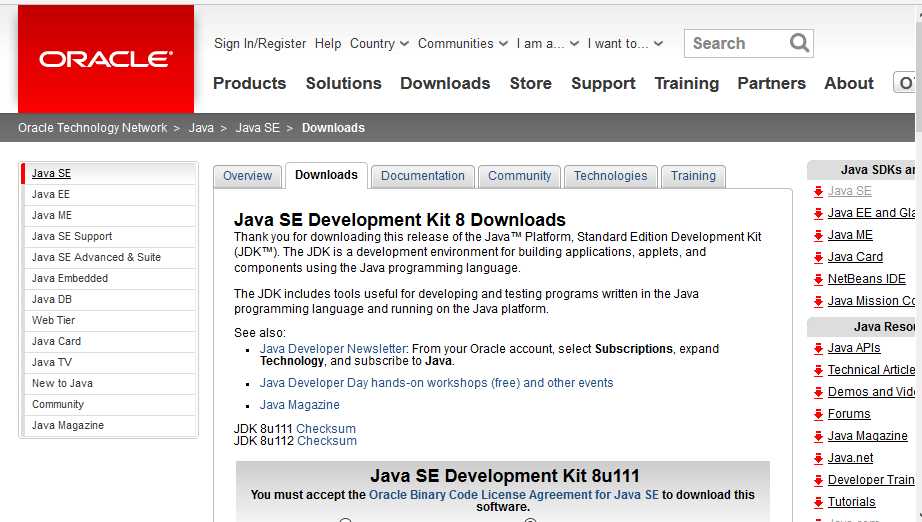Screen dimensions: 922x522
Task: Open the Communities dropdown
Action: point(463,44)
